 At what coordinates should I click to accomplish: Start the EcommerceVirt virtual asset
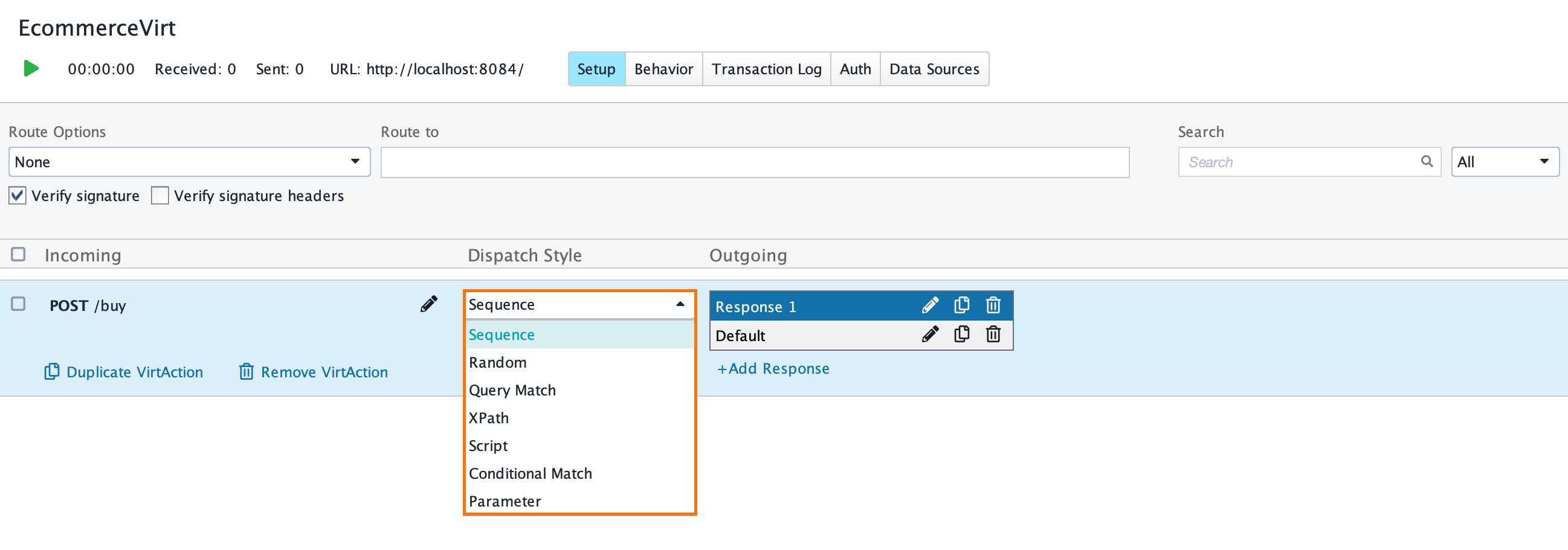(30, 69)
